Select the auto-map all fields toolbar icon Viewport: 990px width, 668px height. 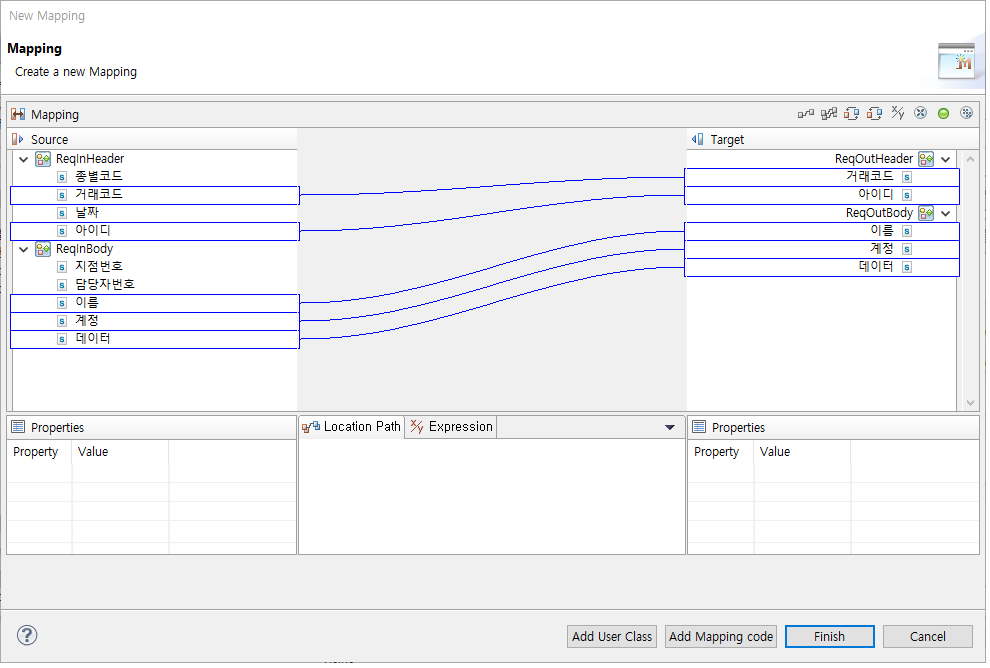click(828, 113)
